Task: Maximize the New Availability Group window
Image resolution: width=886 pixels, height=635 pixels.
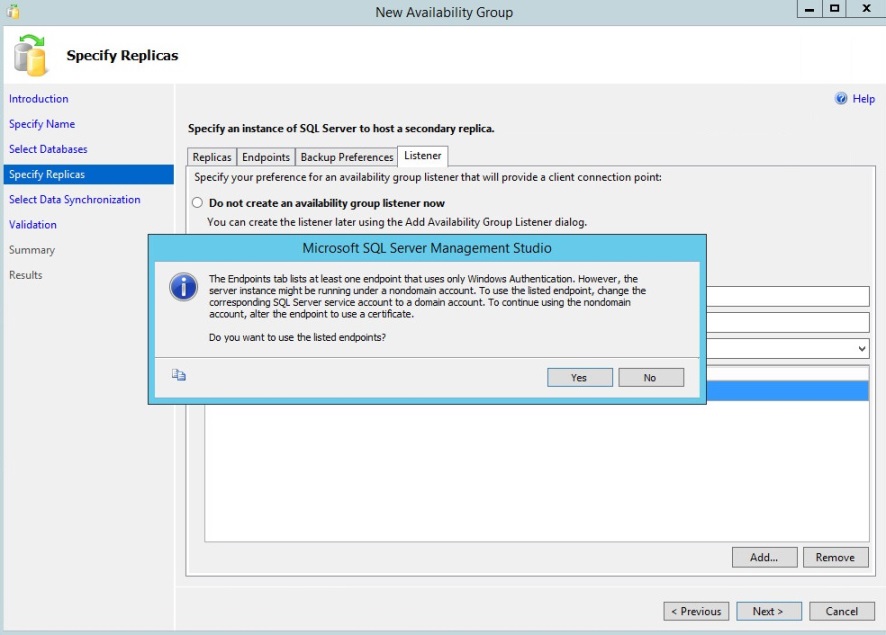Action: pos(834,9)
